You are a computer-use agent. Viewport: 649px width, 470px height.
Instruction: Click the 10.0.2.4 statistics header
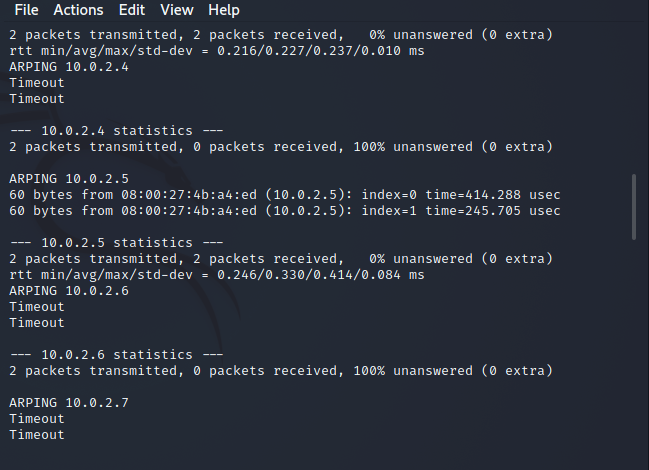pos(115,131)
